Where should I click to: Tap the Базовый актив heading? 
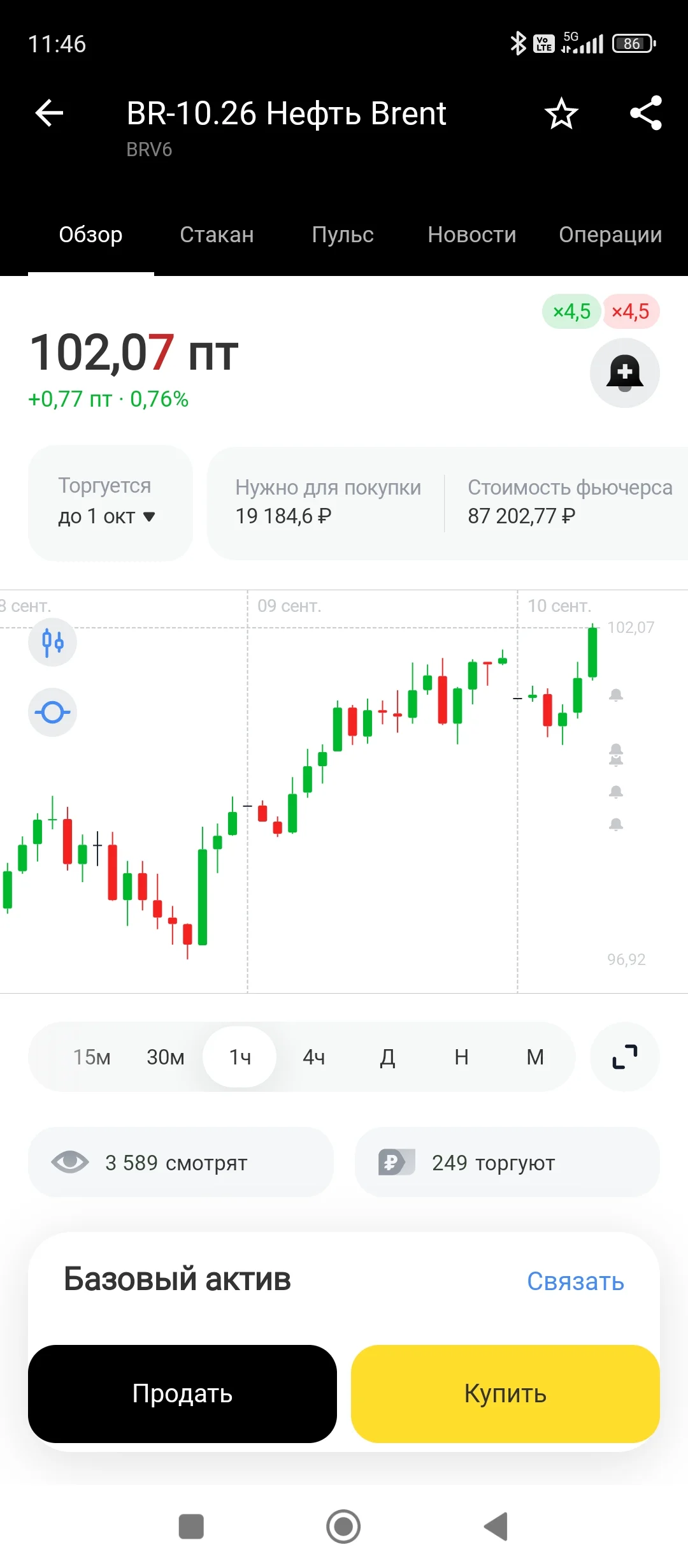(177, 1279)
